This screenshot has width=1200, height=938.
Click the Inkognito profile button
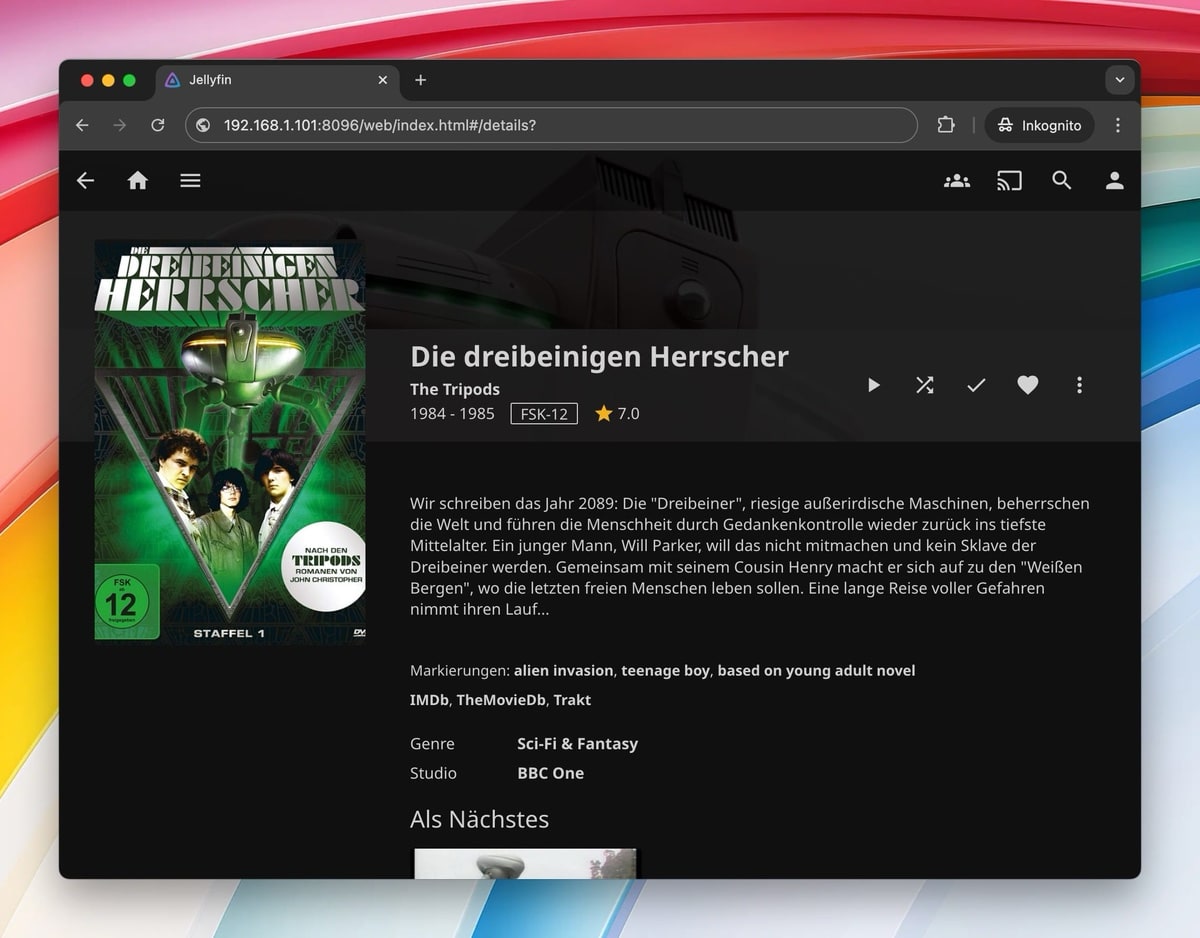click(x=1040, y=125)
